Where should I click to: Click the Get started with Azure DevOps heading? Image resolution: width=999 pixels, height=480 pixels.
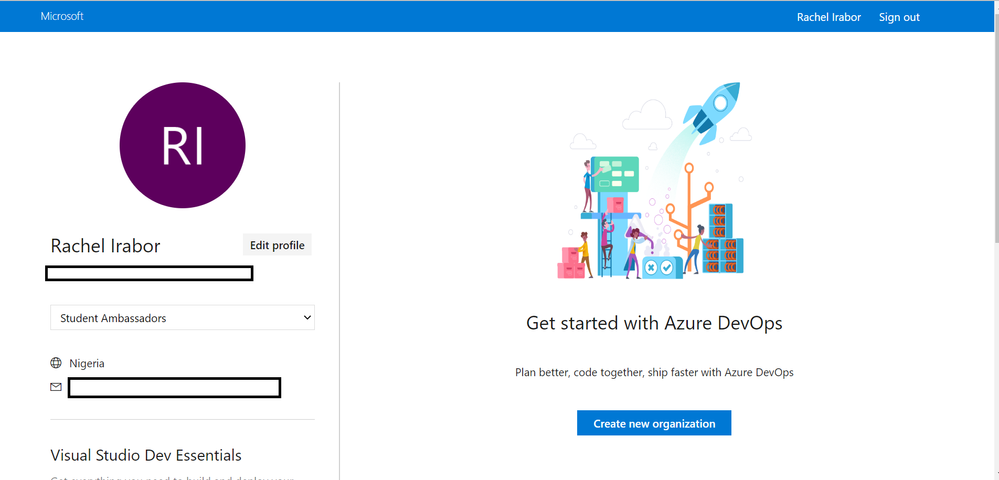[x=654, y=323]
